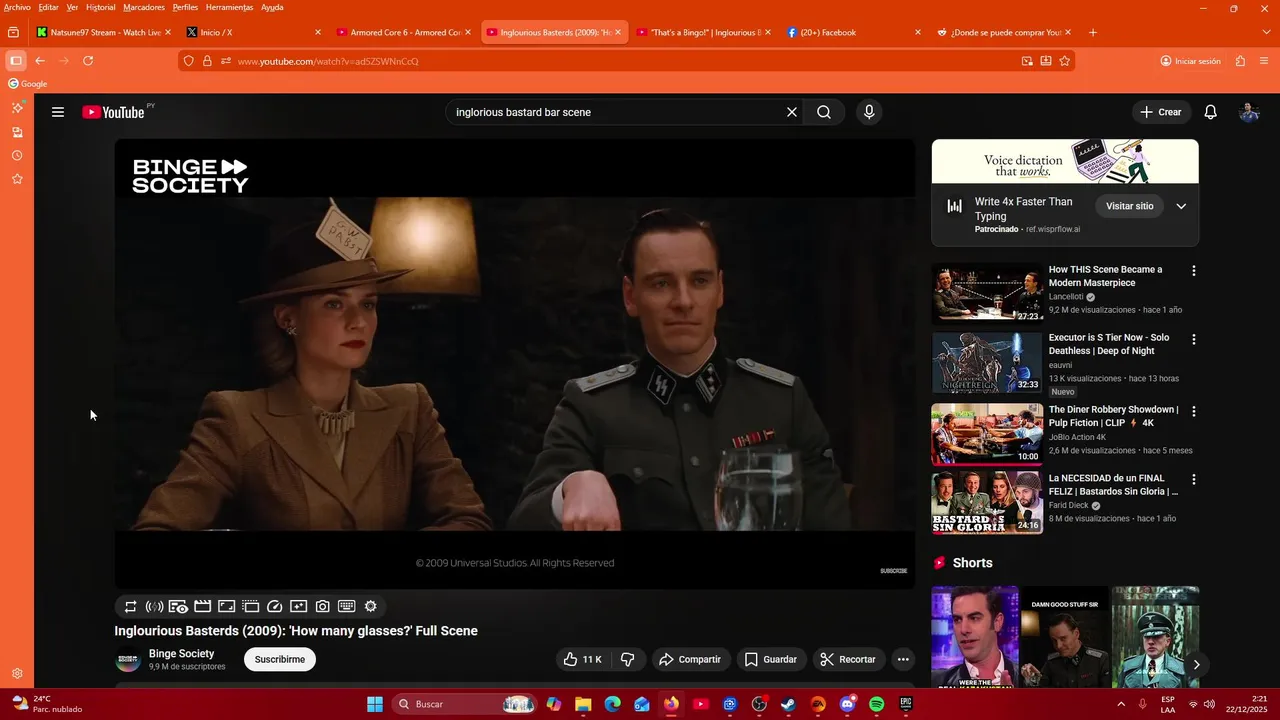Click the eye visibility icon in video toolbar
The height and width of the screenshot is (720, 1280).
(x=178, y=606)
